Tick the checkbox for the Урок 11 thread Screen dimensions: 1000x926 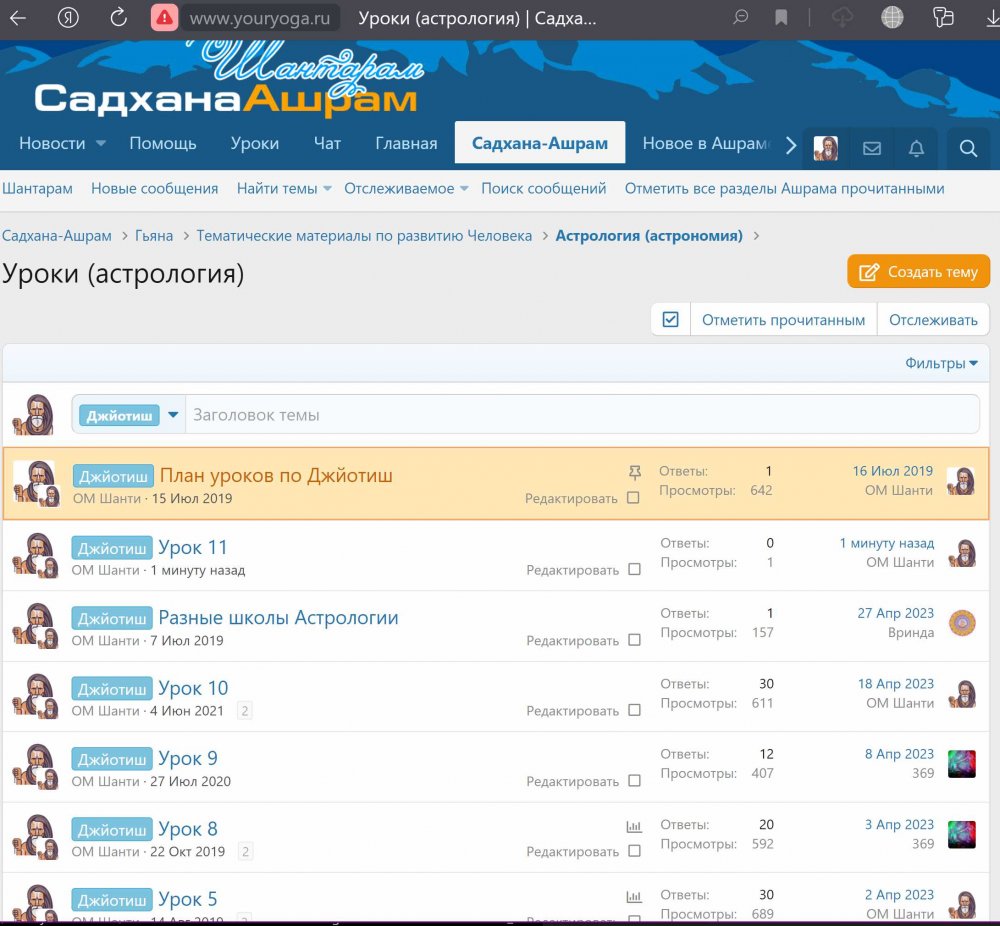click(634, 570)
